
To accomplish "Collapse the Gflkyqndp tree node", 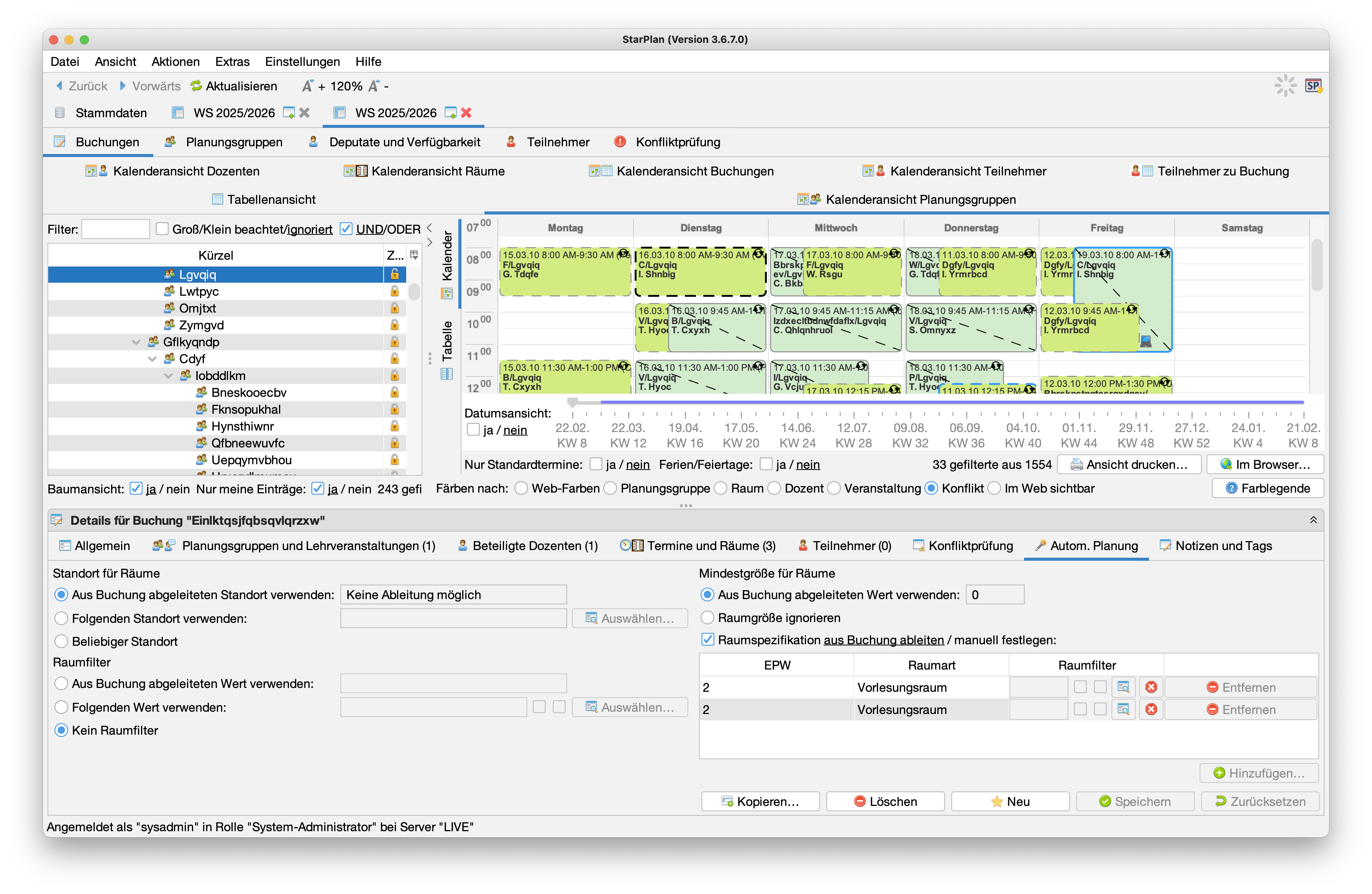I will tap(136, 342).
